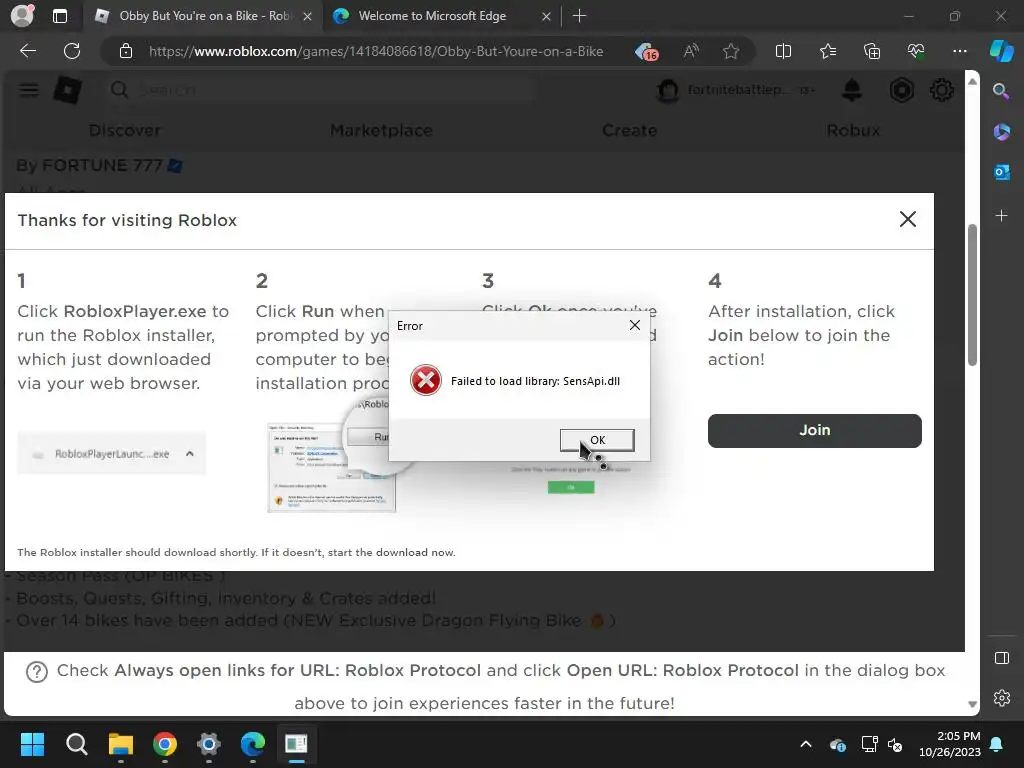
Task: Open tab actions menu
Action: click(x=59, y=16)
